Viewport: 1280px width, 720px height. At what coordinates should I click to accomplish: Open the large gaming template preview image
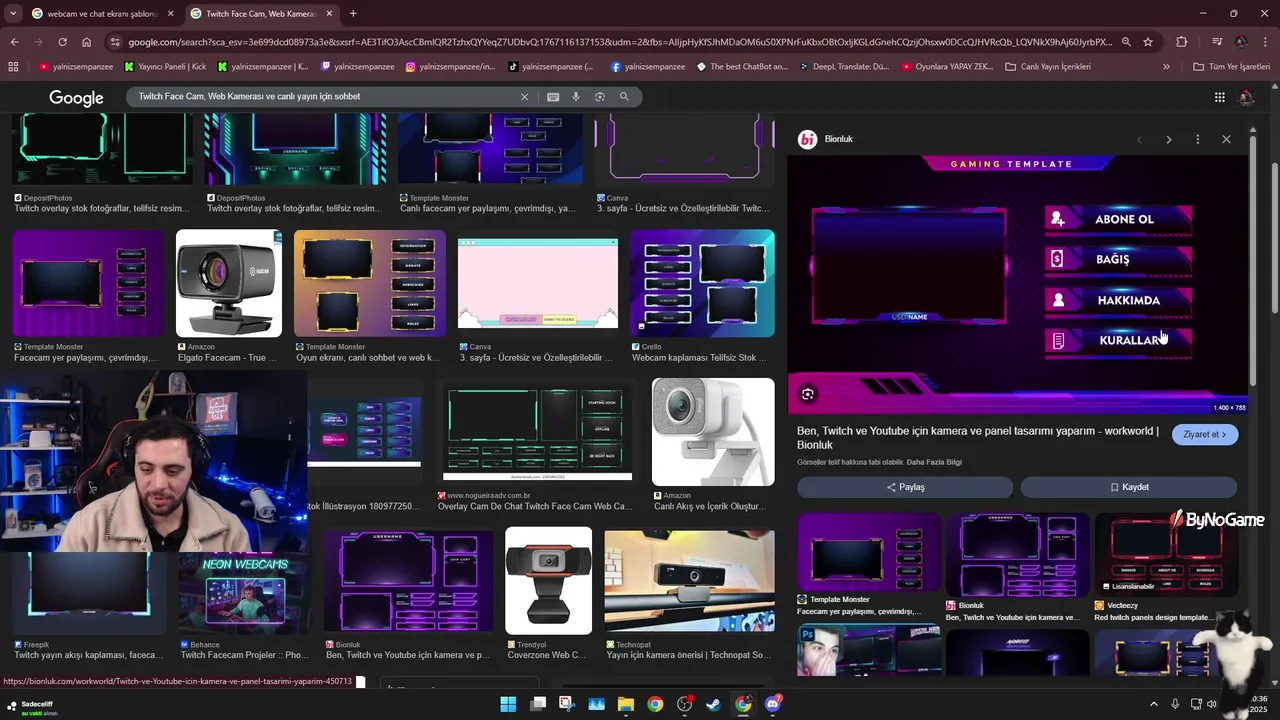click(1018, 284)
